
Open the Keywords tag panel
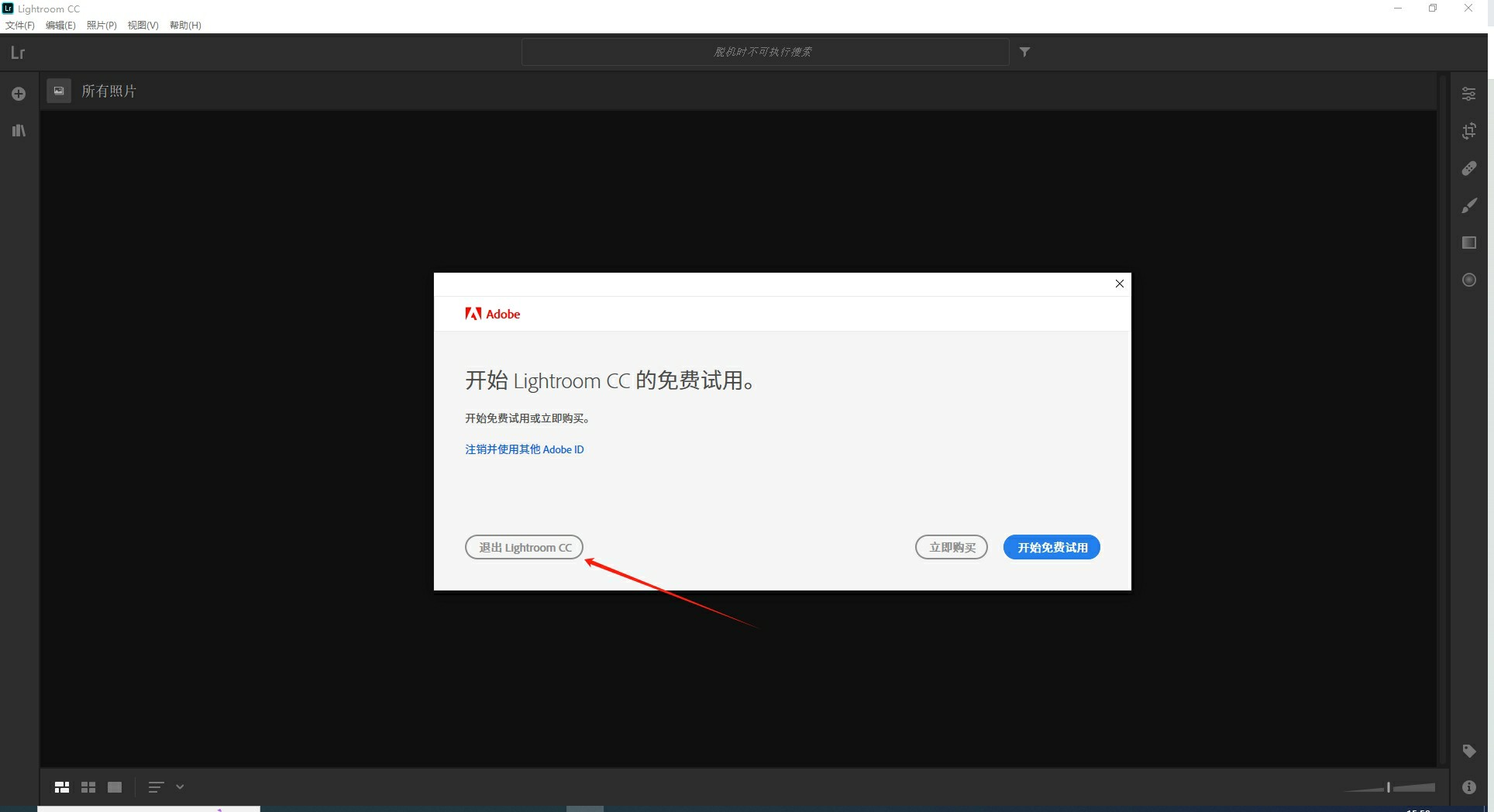[1468, 751]
